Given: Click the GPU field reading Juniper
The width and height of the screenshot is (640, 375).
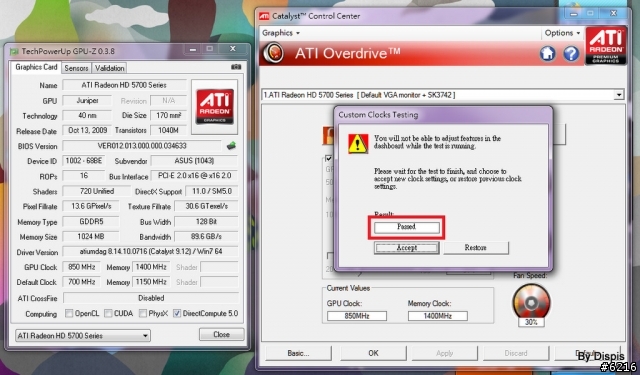Looking at the screenshot, I should (87, 100).
